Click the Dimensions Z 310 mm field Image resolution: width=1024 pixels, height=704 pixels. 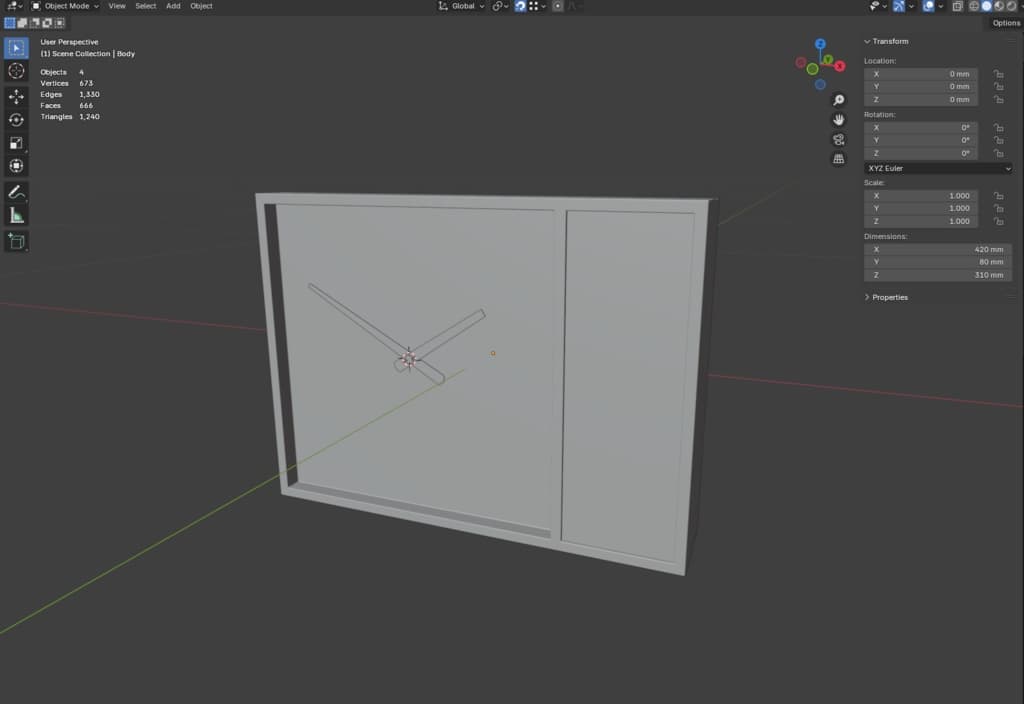point(938,275)
